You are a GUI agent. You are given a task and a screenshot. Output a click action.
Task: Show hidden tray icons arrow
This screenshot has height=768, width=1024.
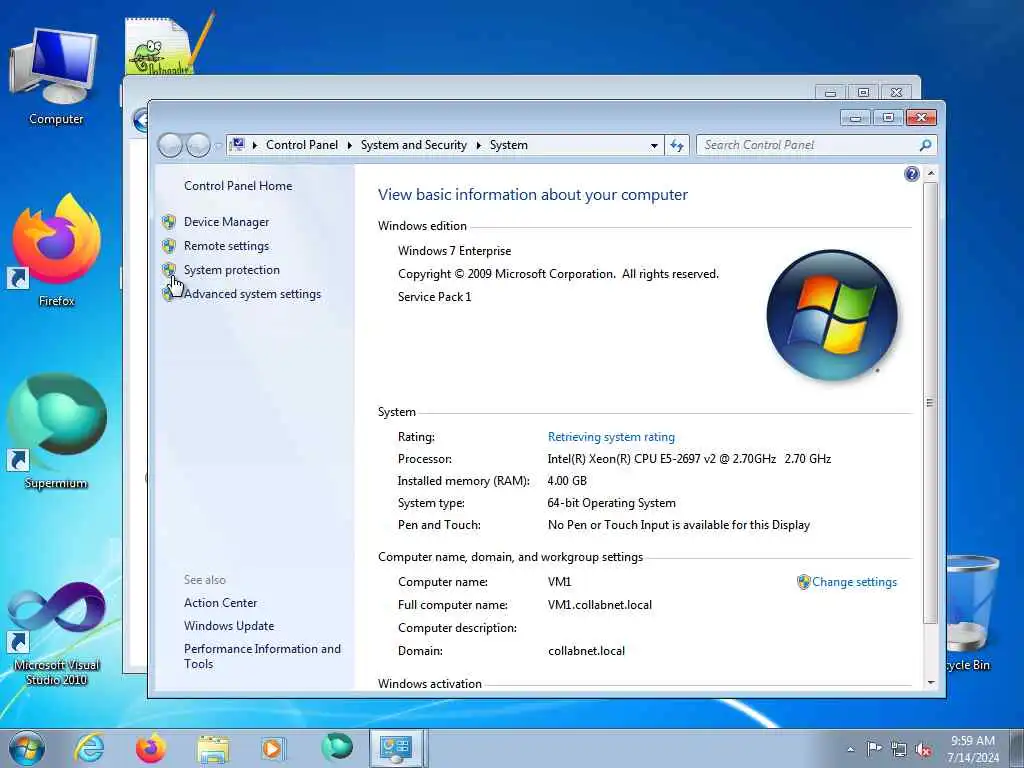pos(850,749)
